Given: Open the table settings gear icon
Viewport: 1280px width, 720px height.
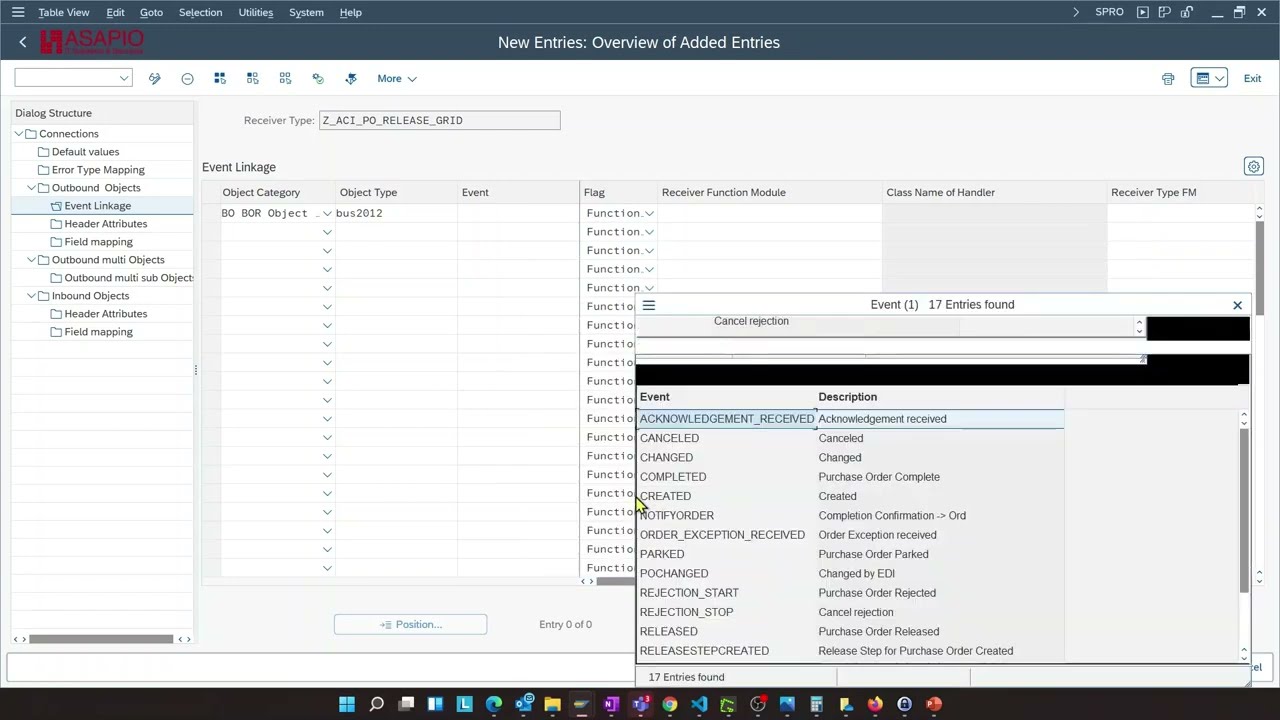Looking at the screenshot, I should [x=1253, y=167].
